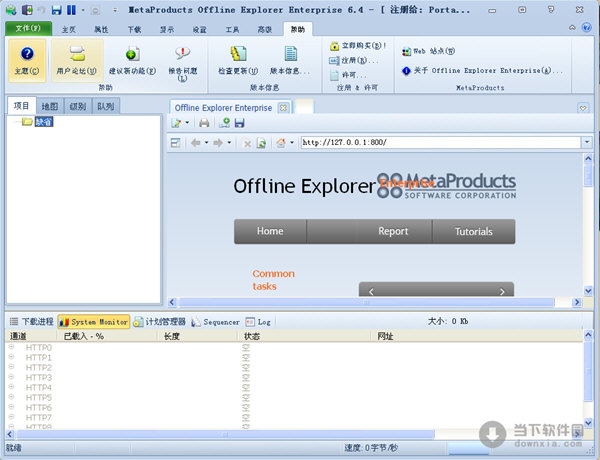This screenshot has height=460, width=600.
Task: Switch to the 工具 ribbon tab
Action: (x=232, y=29)
